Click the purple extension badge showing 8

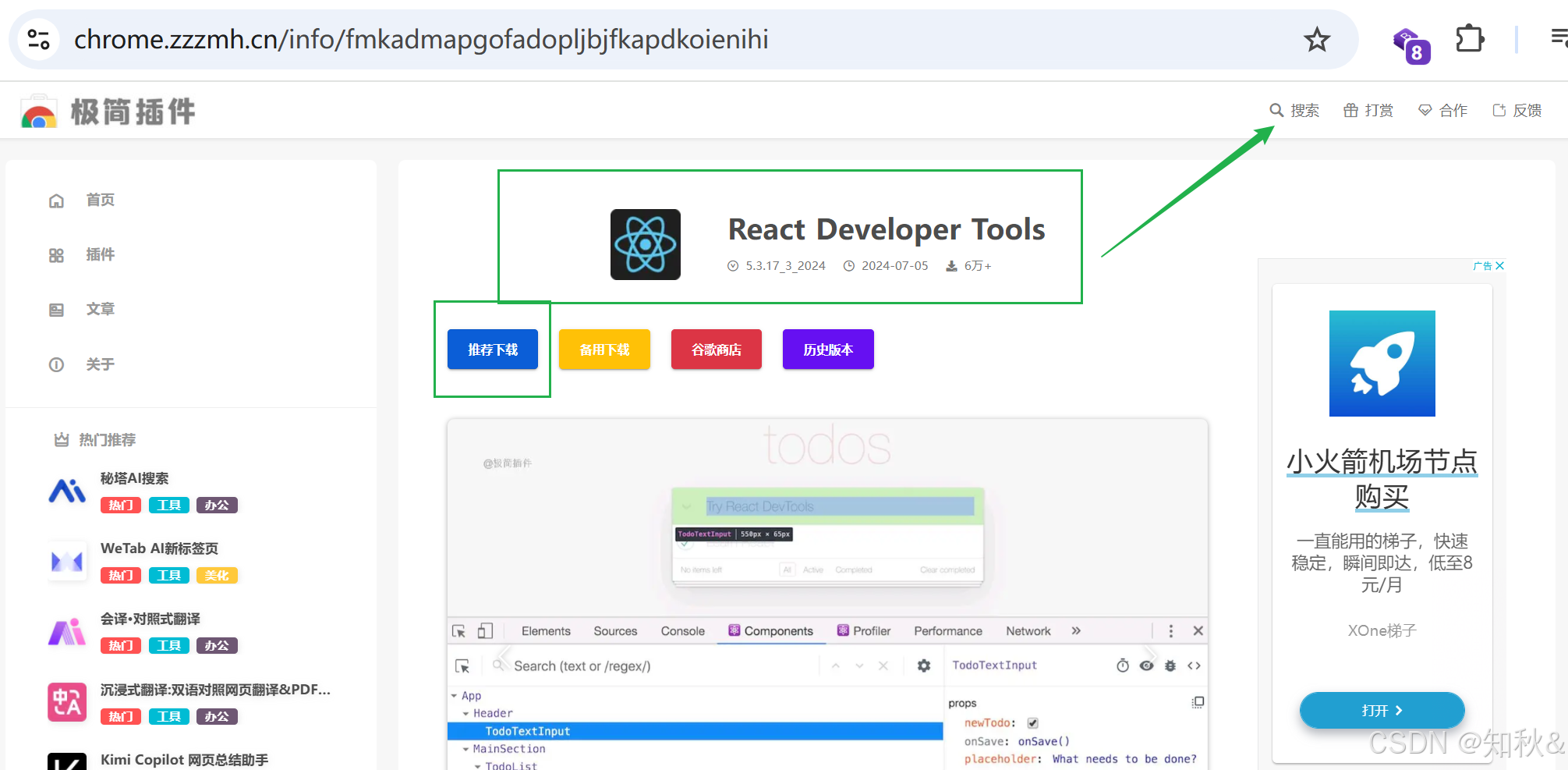click(x=1411, y=46)
